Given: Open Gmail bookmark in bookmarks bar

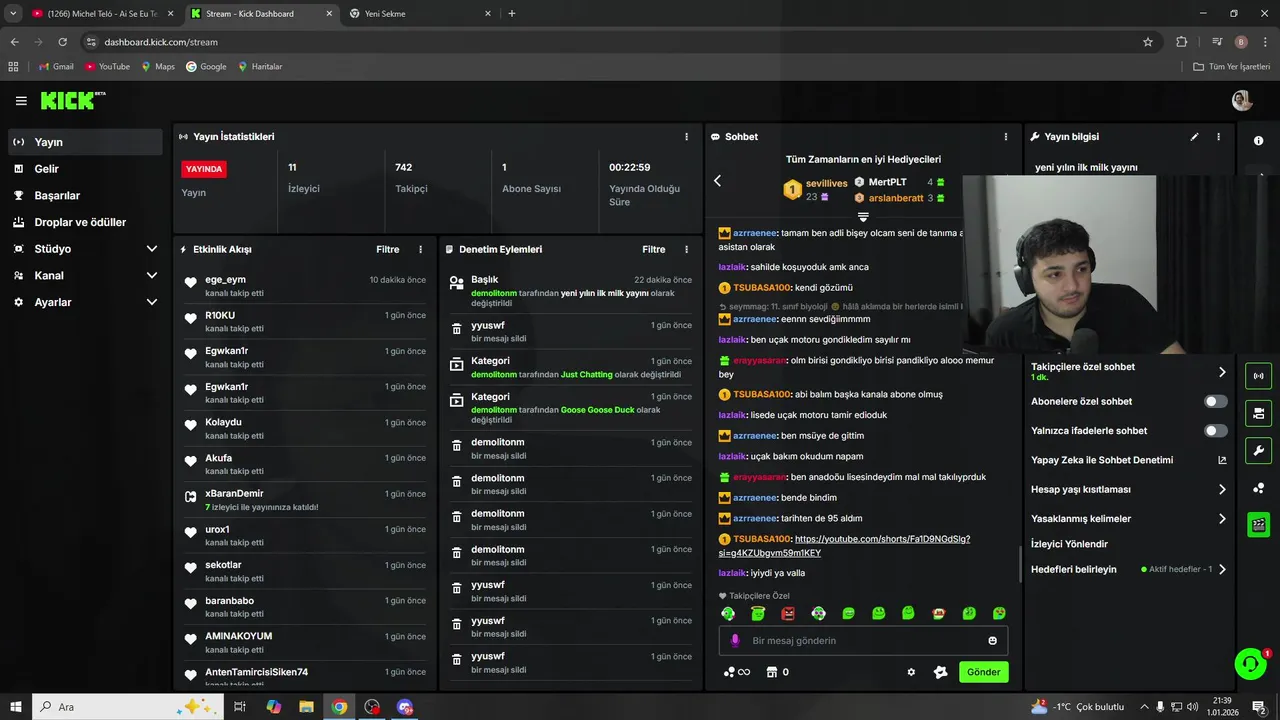Looking at the screenshot, I should [x=55, y=66].
